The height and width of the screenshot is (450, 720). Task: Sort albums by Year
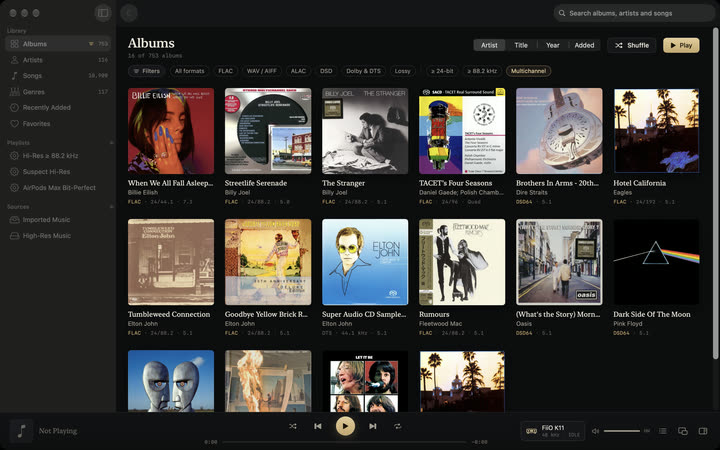pos(552,45)
